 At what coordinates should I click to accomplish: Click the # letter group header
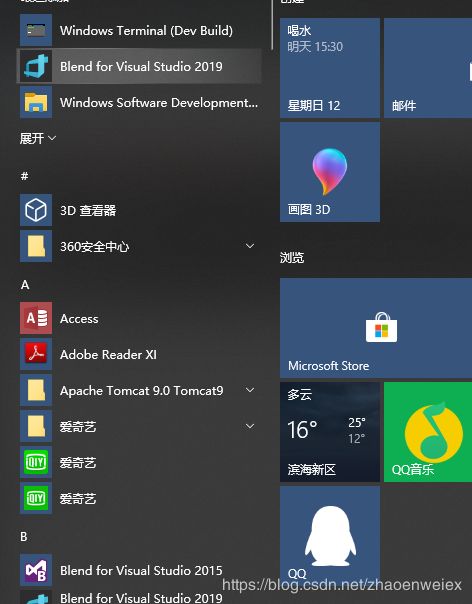[25, 176]
